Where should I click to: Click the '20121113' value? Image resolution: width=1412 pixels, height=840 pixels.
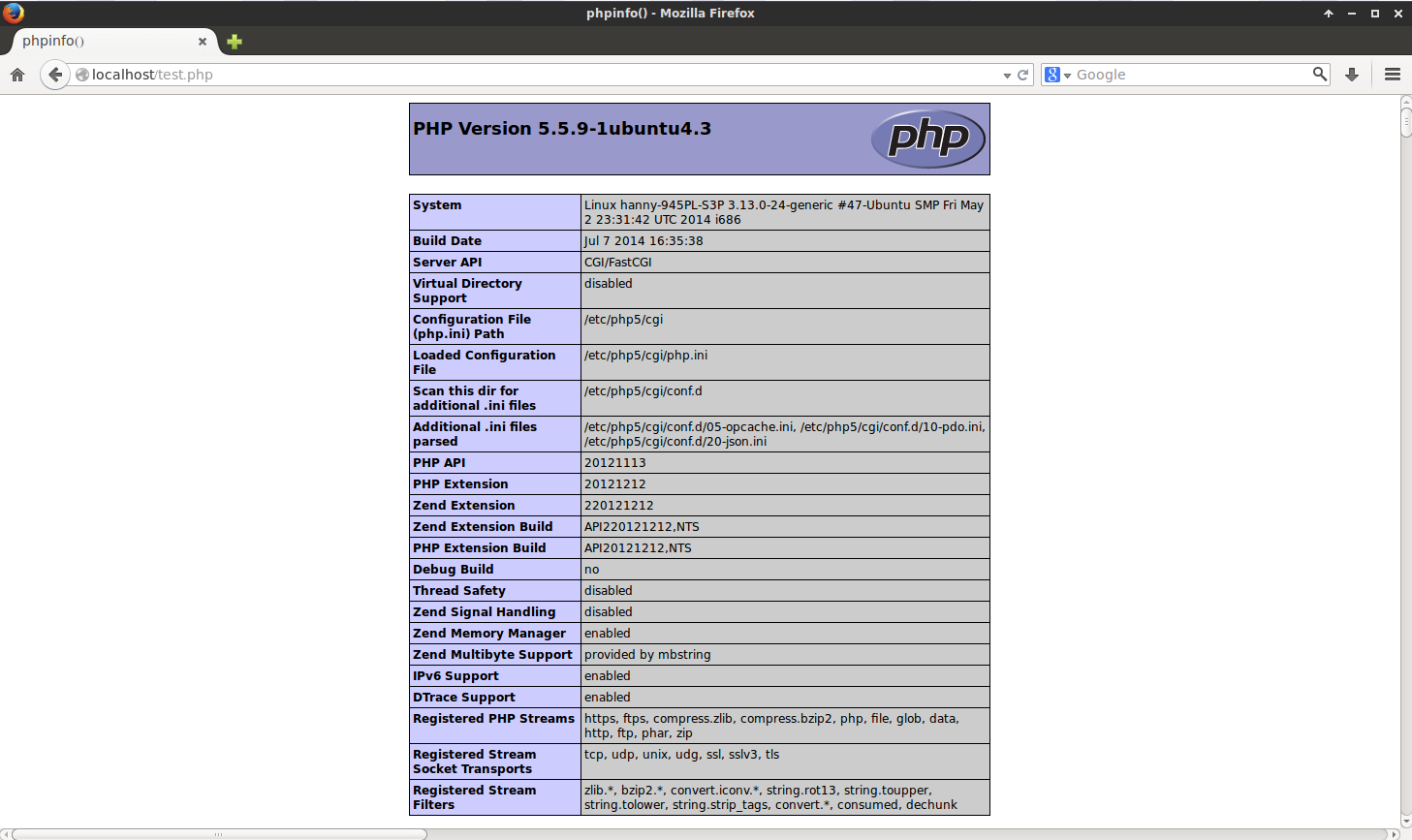click(x=614, y=463)
